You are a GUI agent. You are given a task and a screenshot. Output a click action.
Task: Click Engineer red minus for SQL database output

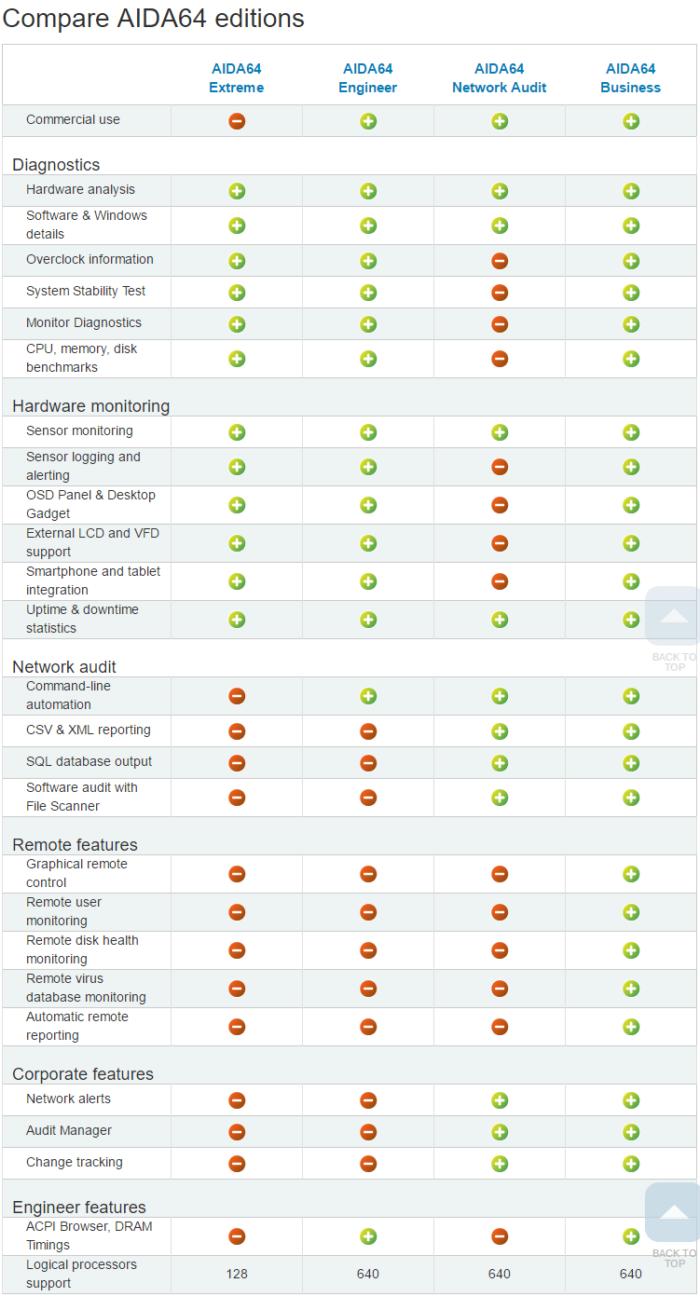368,762
